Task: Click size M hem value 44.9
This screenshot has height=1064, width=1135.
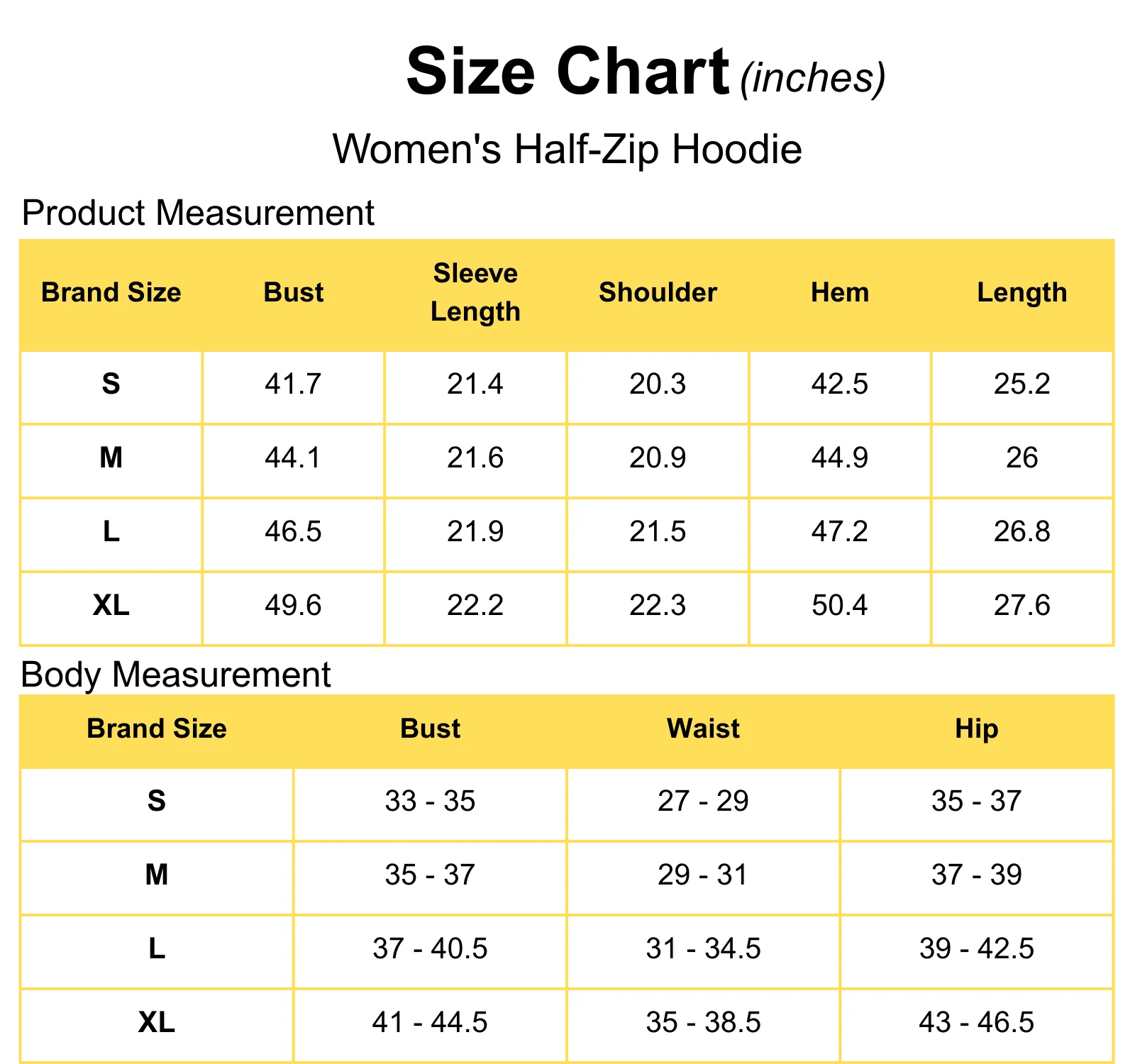Action: (840, 458)
